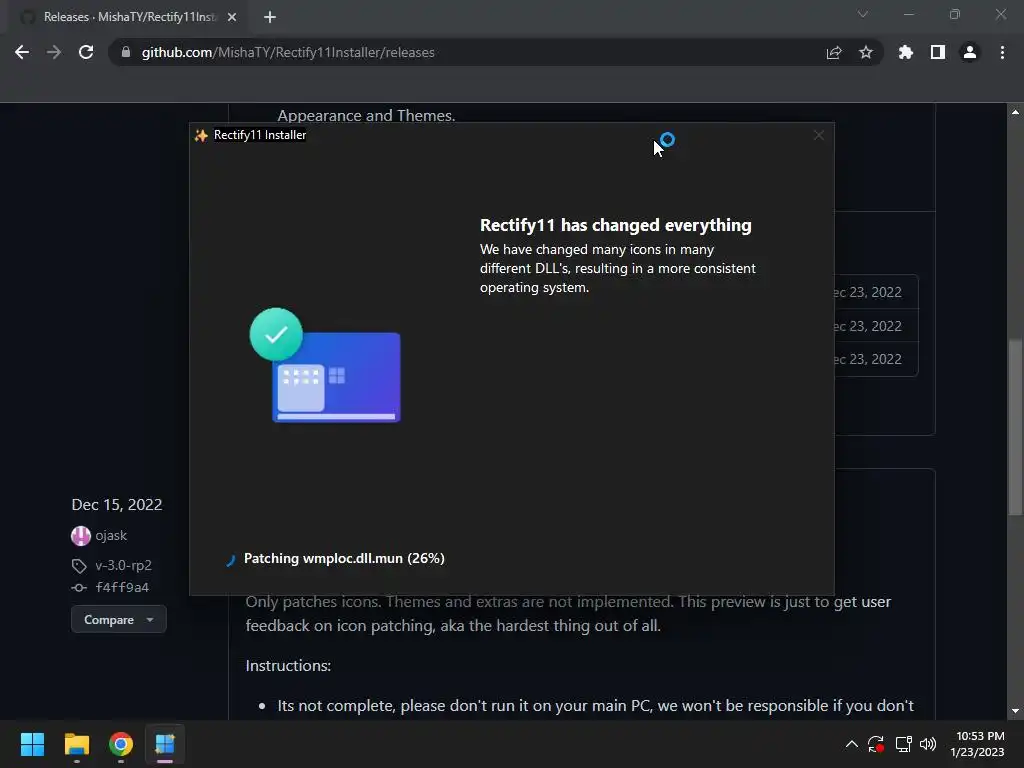This screenshot has width=1024, height=768.
Task: Open File Explorer from taskbar
Action: point(76,744)
